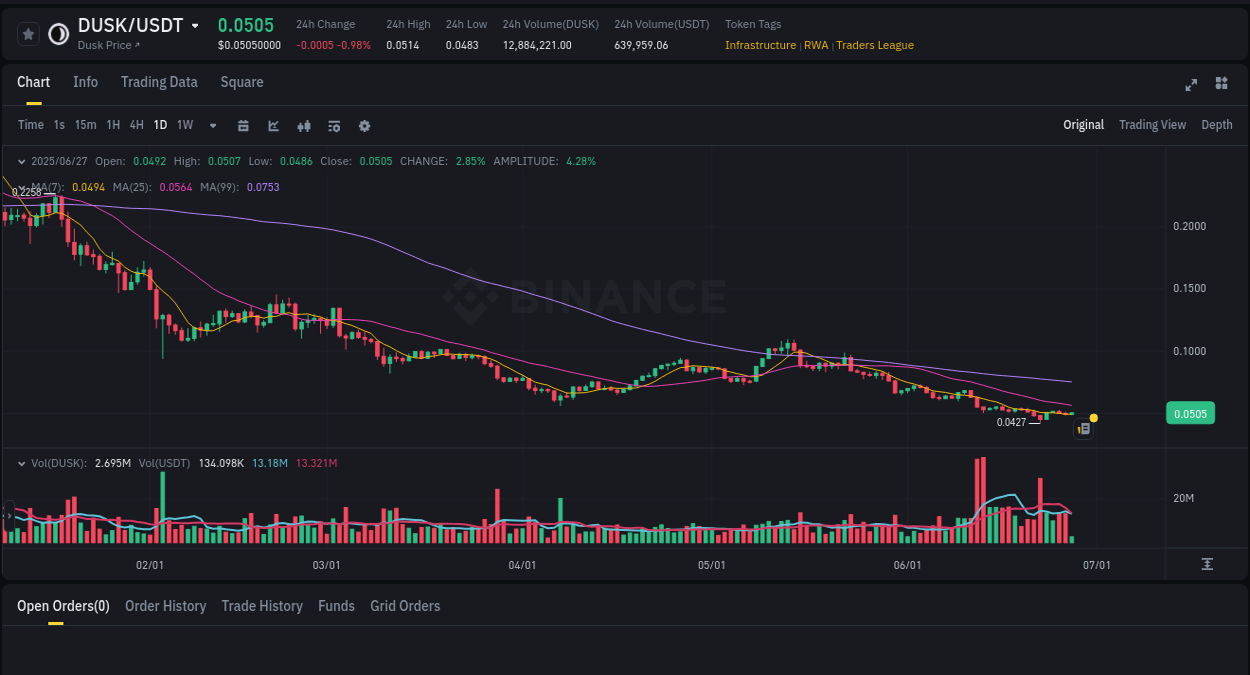Open chart settings via gear icon
The height and width of the screenshot is (675, 1250).
click(x=363, y=125)
